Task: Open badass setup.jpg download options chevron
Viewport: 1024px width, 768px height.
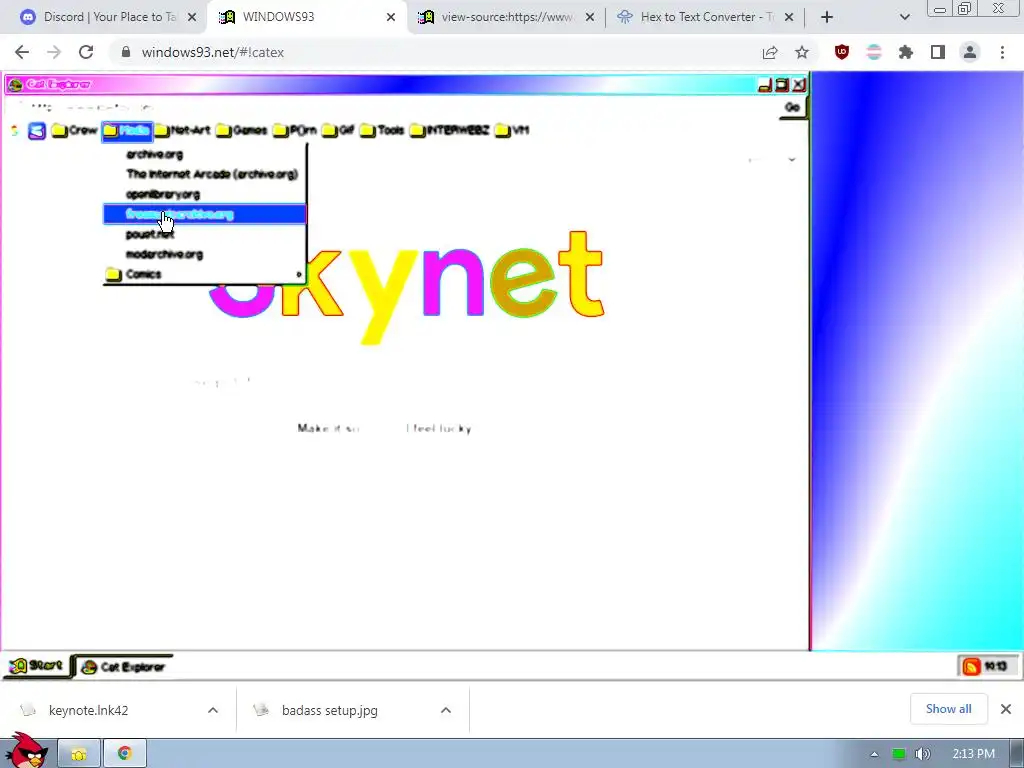Action: tap(446, 710)
